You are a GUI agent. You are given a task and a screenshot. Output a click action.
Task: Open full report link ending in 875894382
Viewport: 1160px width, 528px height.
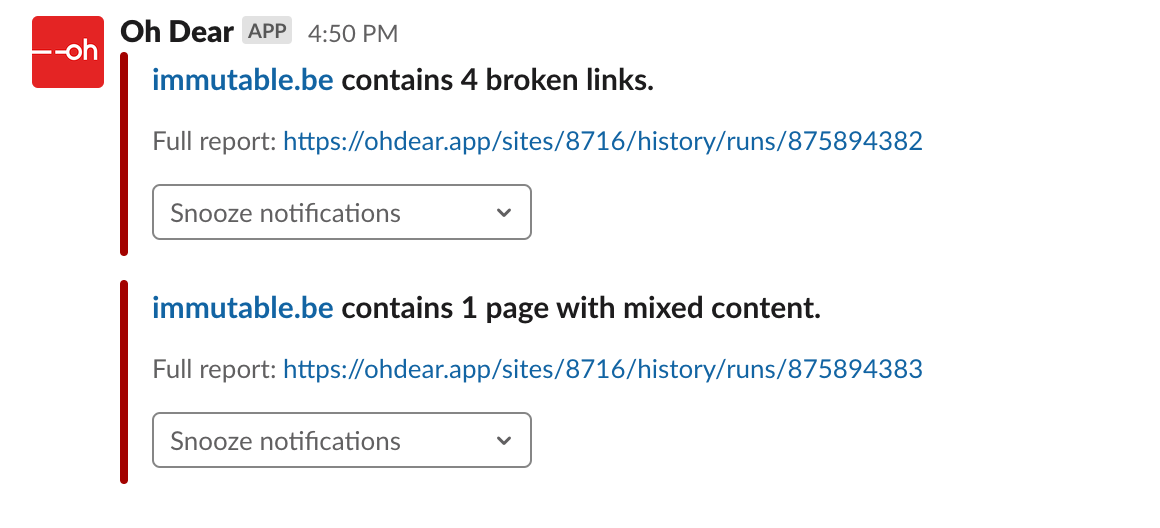pyautogui.click(x=603, y=141)
